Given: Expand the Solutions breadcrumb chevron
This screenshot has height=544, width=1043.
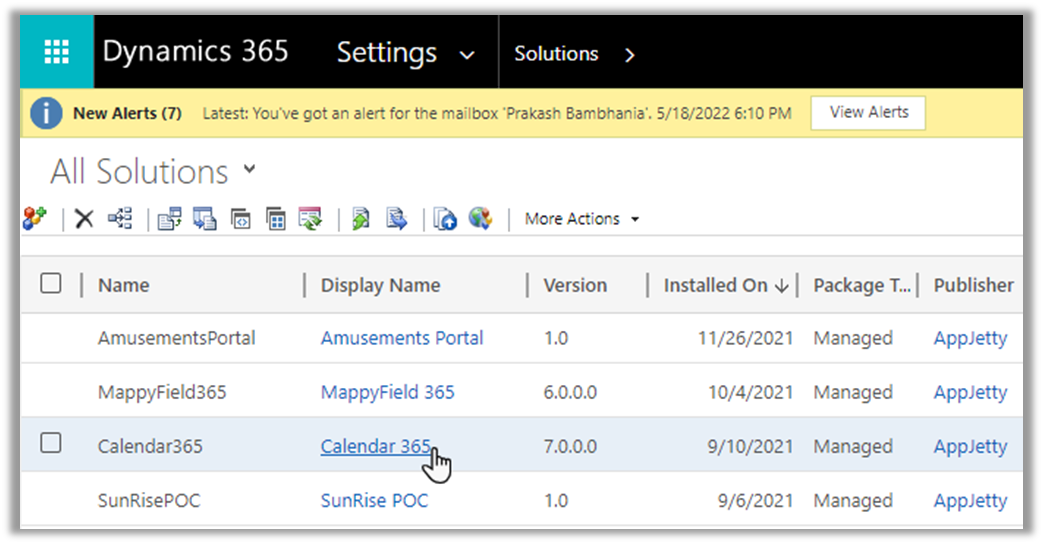Looking at the screenshot, I should click(x=629, y=55).
